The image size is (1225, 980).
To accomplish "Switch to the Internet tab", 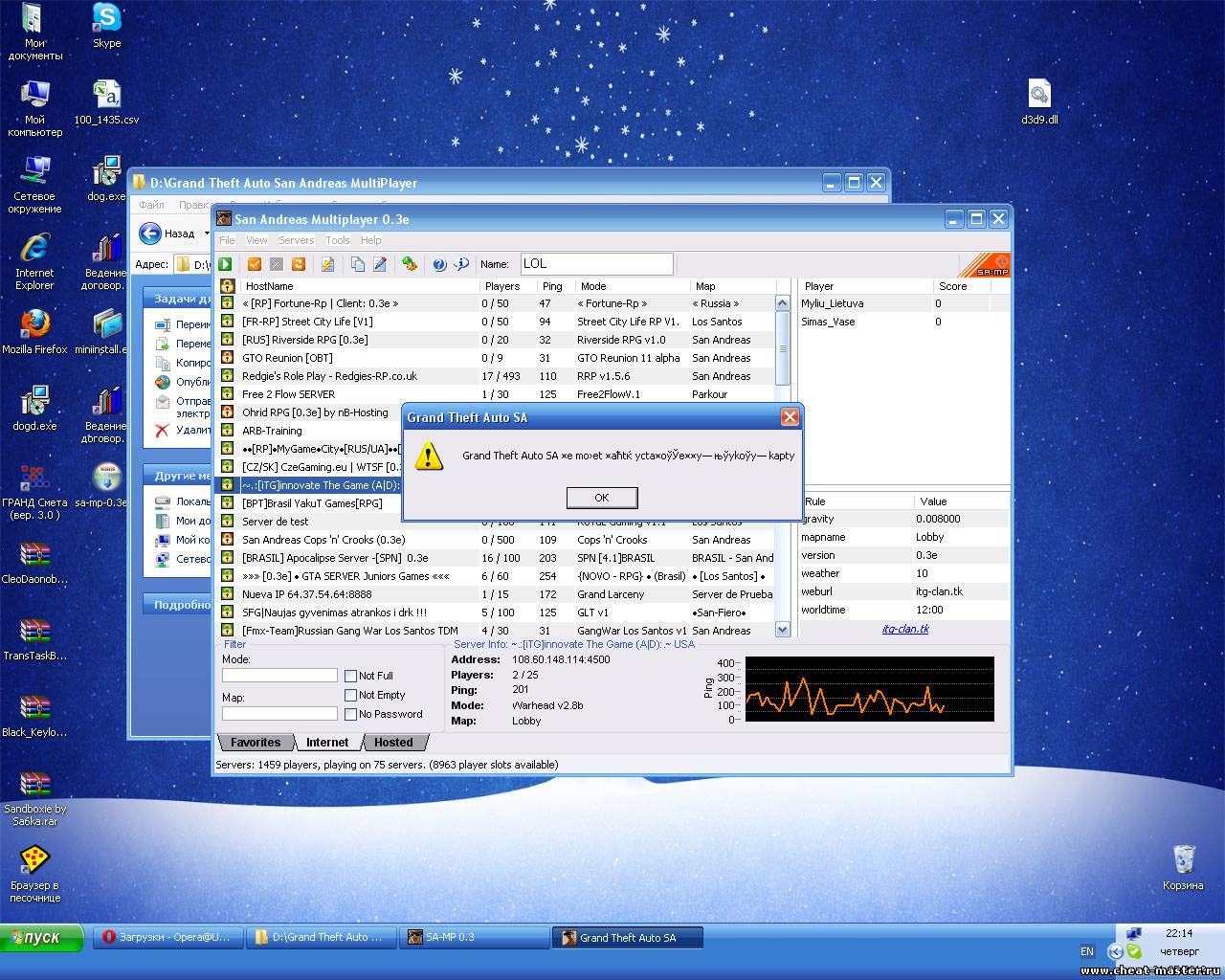I will pos(327,743).
